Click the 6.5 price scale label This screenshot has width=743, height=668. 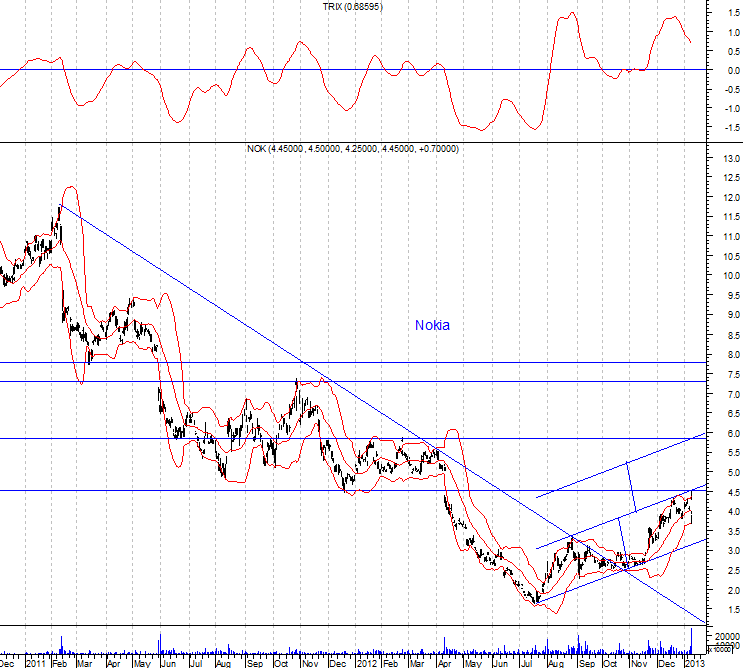pyautogui.click(x=734, y=414)
